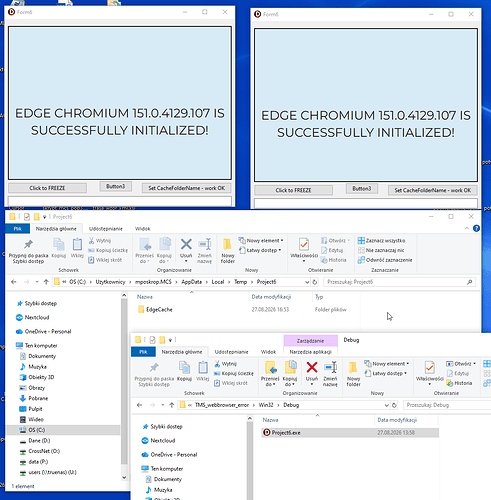Click Kopiuj do icon in Debug window ribbon
491x500 pixels.
coord(290,368)
